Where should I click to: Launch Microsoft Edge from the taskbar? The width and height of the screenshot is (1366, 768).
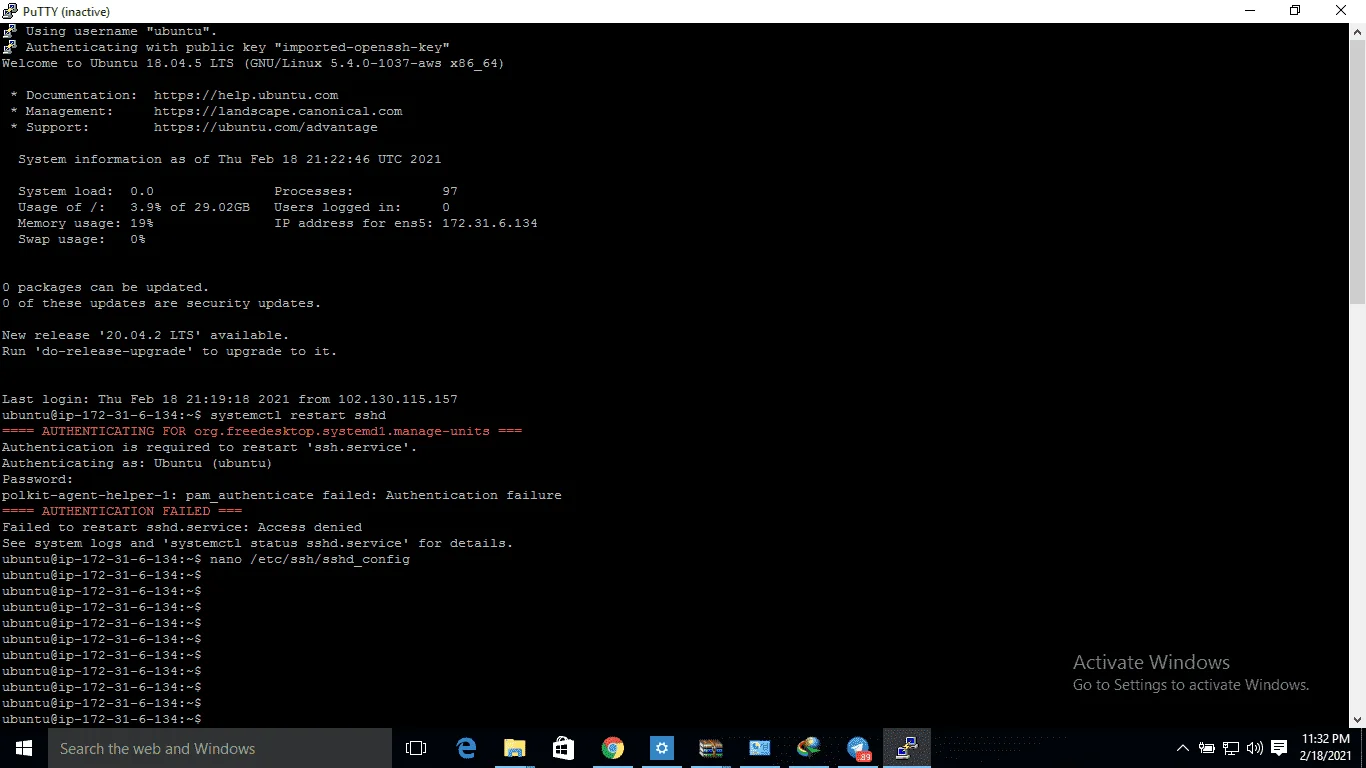[x=466, y=748]
